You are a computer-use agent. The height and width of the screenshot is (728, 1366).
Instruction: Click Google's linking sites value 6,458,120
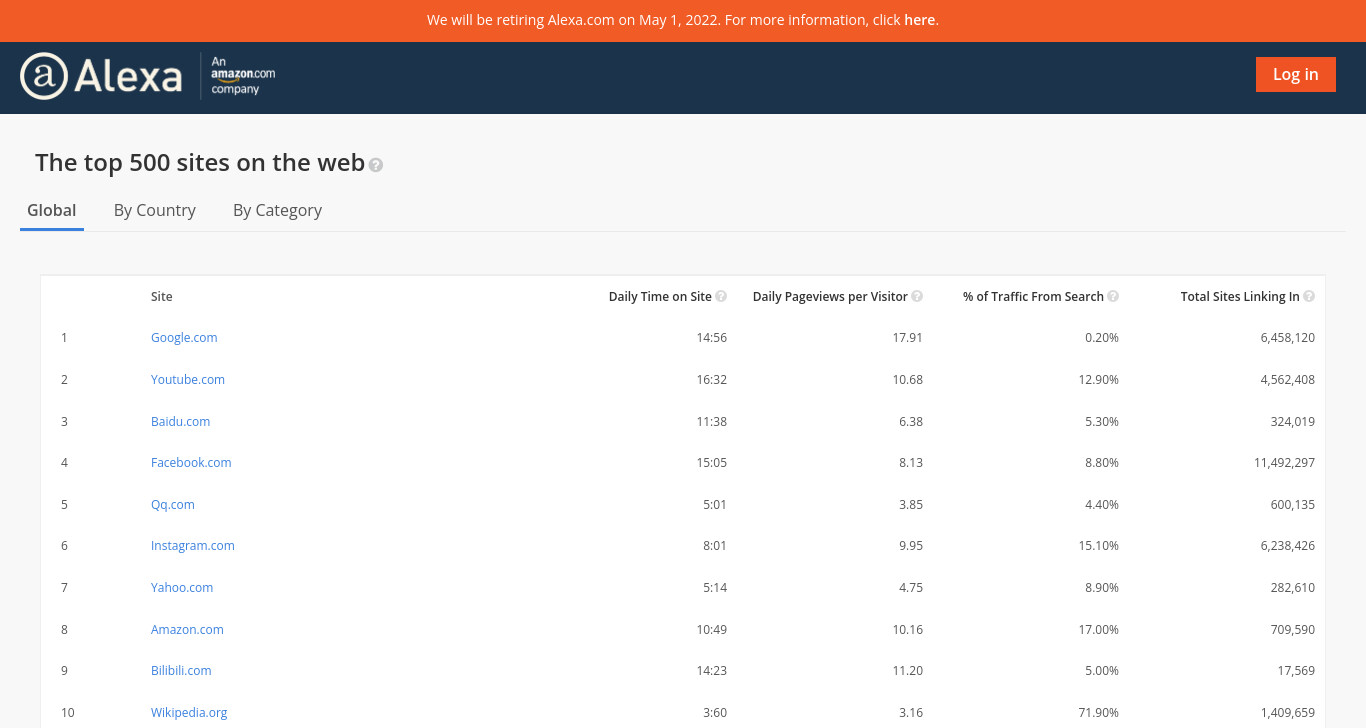(1288, 338)
